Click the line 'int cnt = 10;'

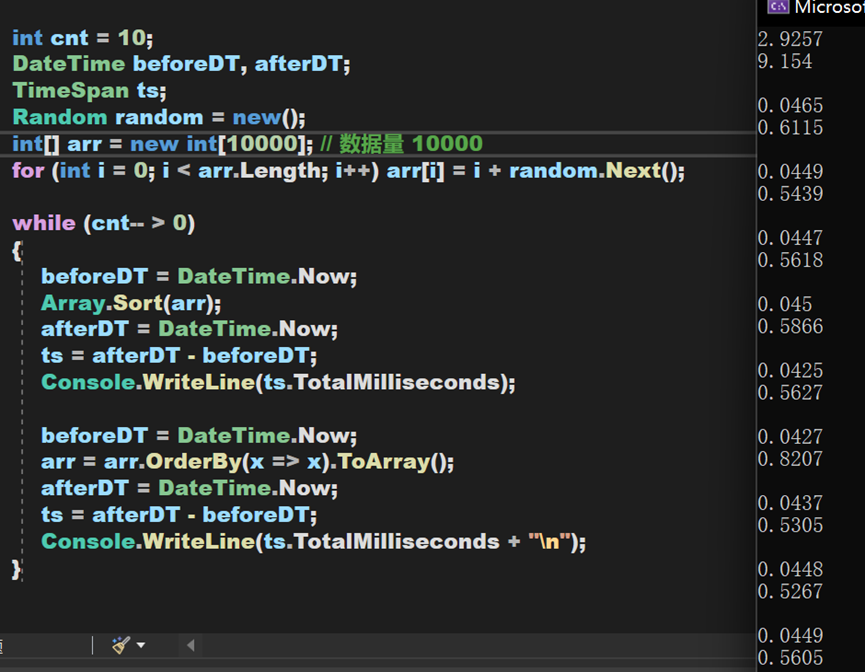click(83, 38)
